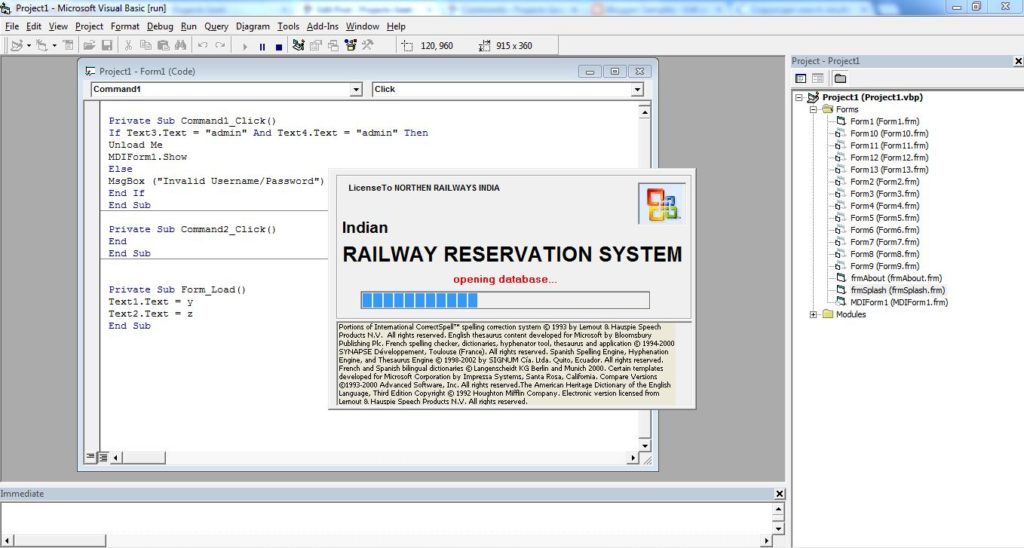Close the Immediate window with its X
This screenshot has height=548, width=1024.
[x=779, y=494]
